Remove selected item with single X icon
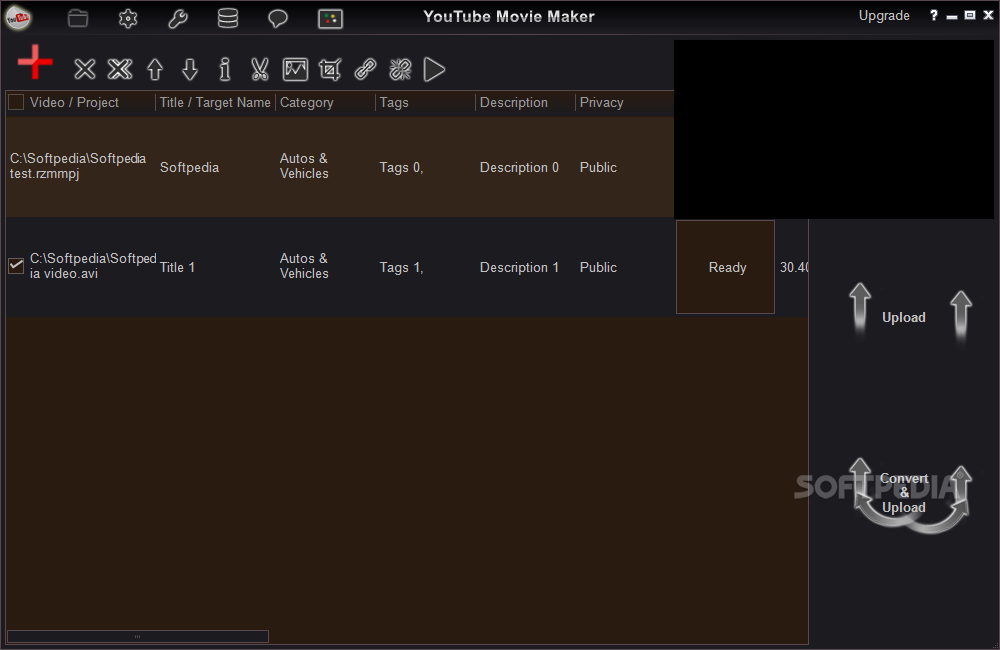 point(84,69)
